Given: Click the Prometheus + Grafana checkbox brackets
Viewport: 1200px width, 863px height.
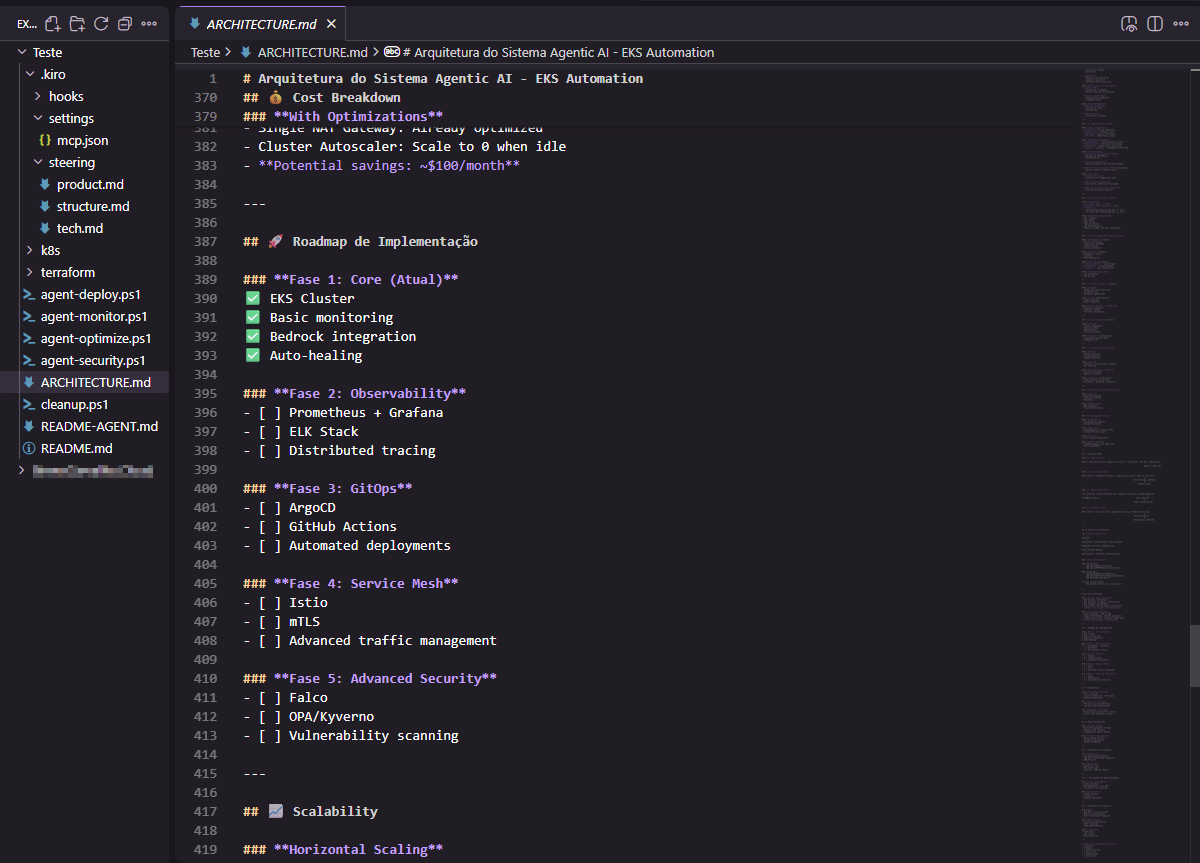Looking at the screenshot, I should [x=269, y=412].
